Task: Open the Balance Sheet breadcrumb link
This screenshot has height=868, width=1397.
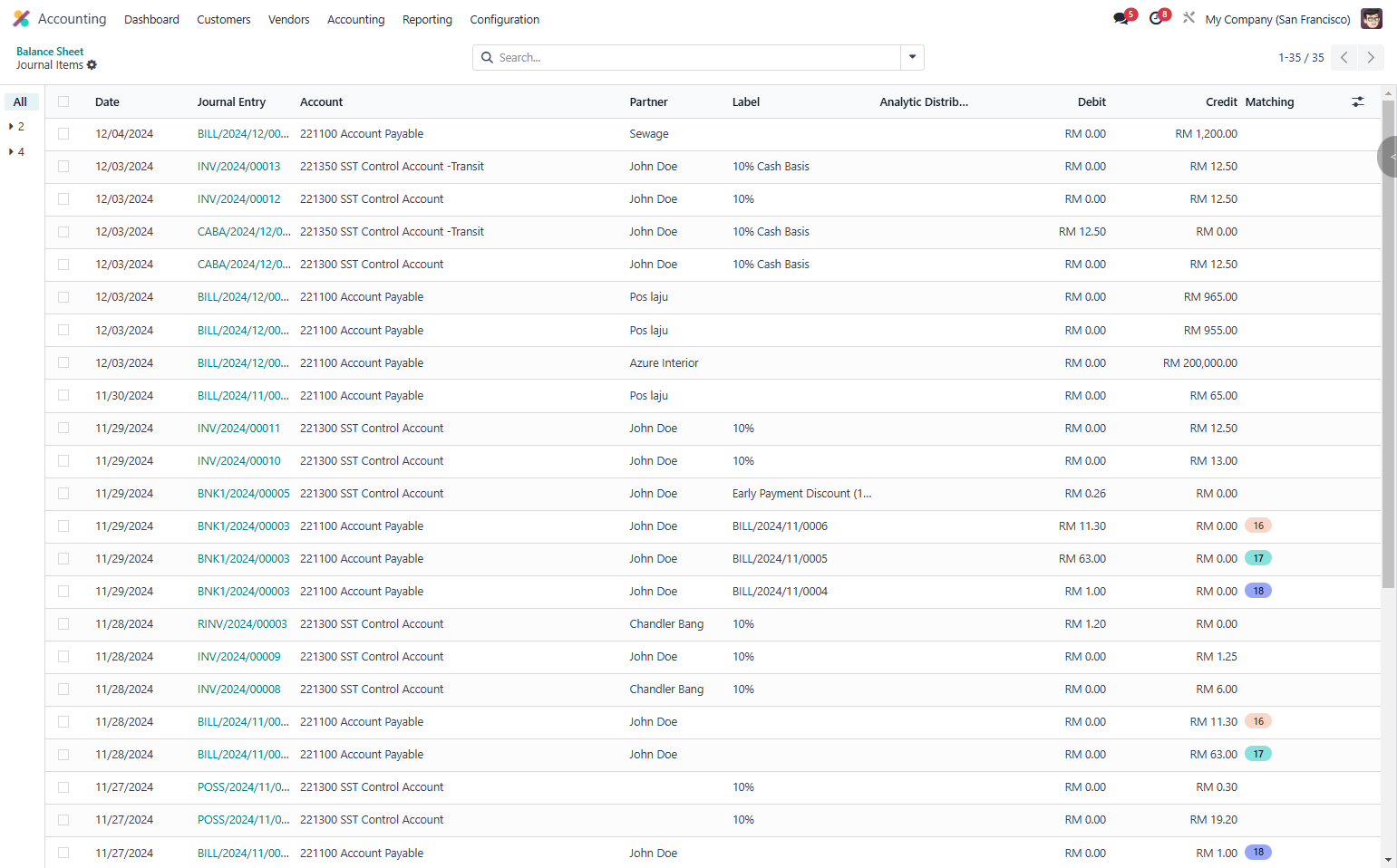Action: click(x=50, y=52)
